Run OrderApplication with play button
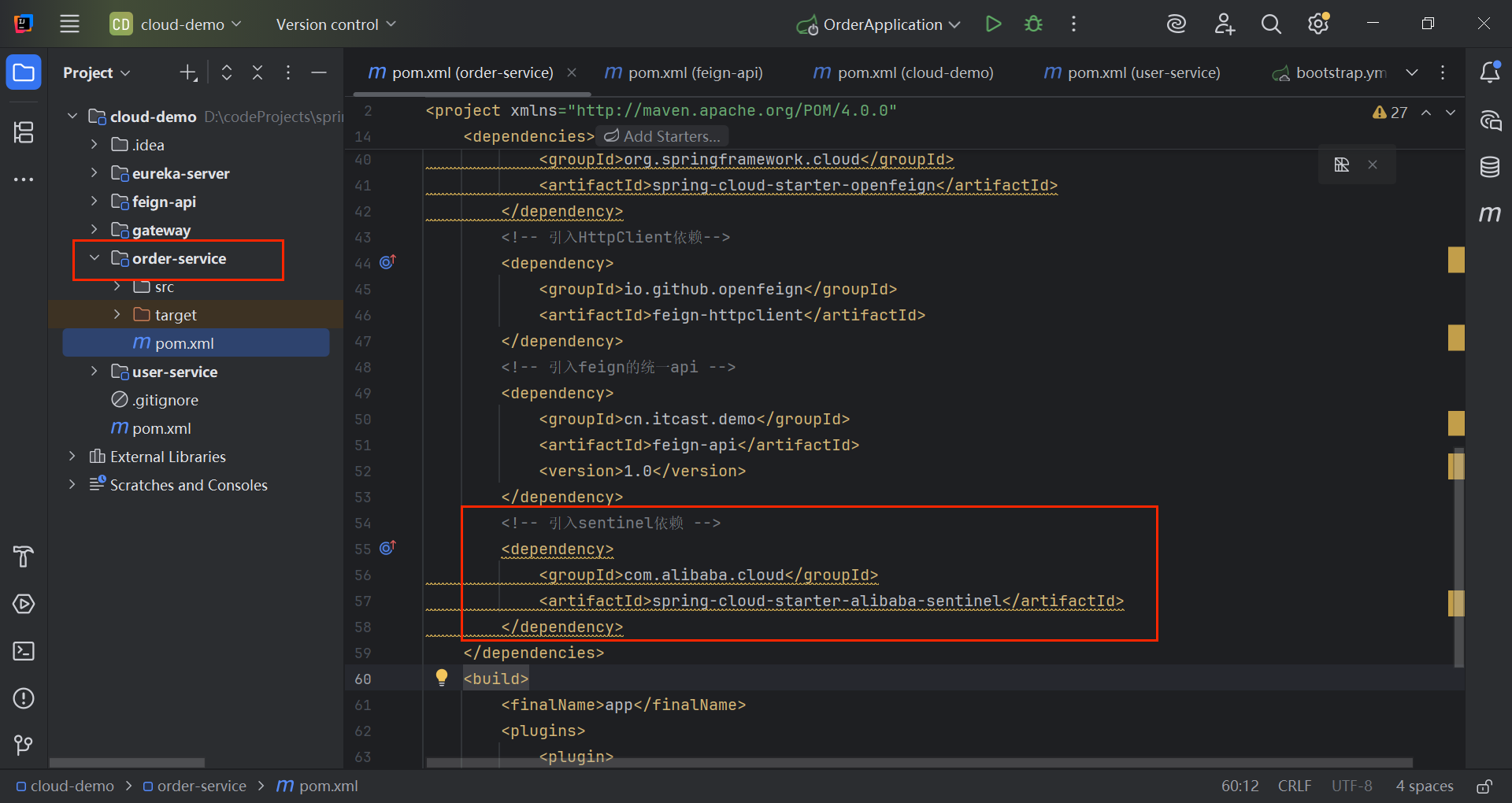Viewport: 1512px width, 803px height. click(x=994, y=24)
